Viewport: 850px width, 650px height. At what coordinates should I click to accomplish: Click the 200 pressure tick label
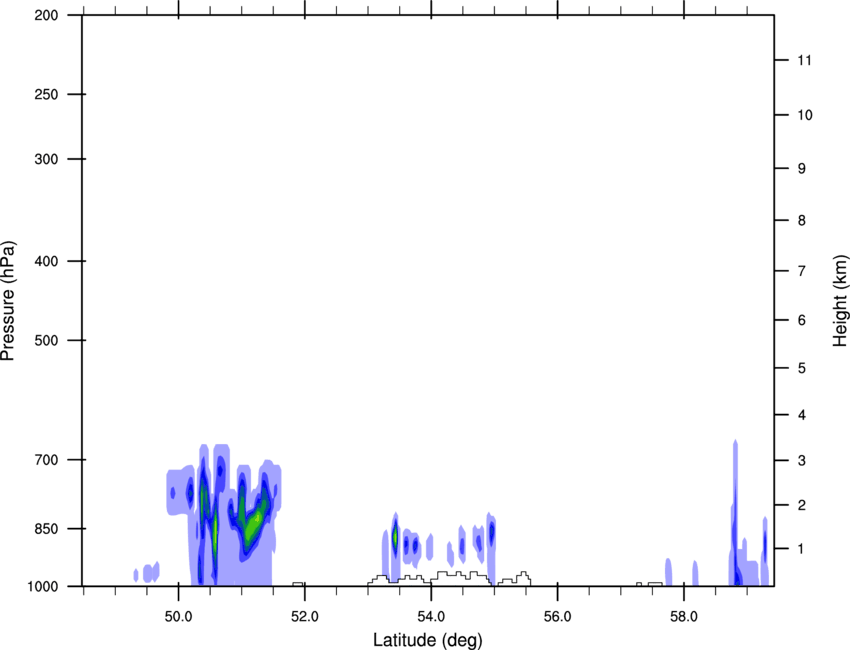coord(46,15)
